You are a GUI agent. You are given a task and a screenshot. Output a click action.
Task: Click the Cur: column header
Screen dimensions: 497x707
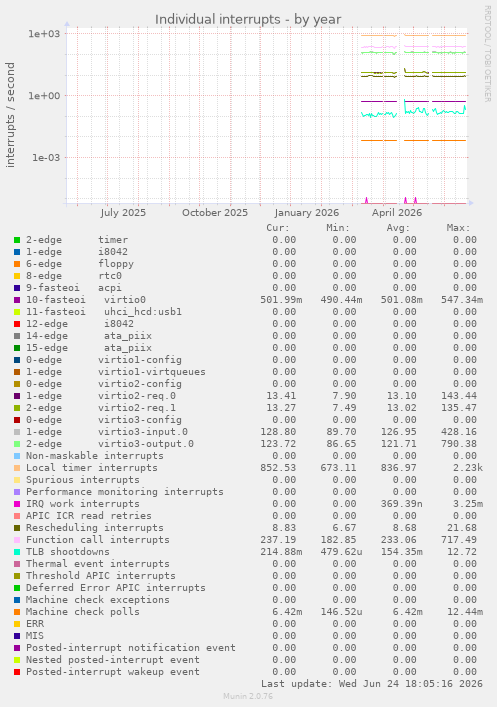[278, 228]
